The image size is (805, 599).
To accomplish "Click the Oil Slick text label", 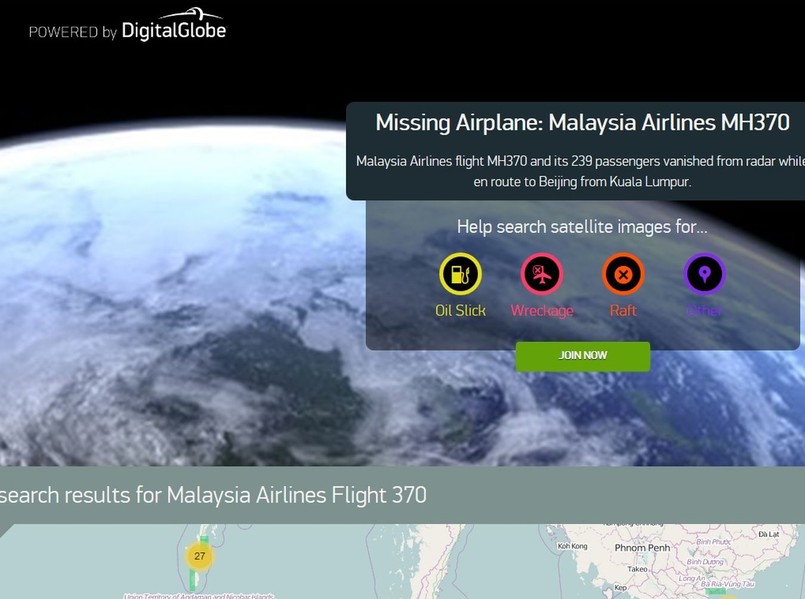I will [460, 311].
